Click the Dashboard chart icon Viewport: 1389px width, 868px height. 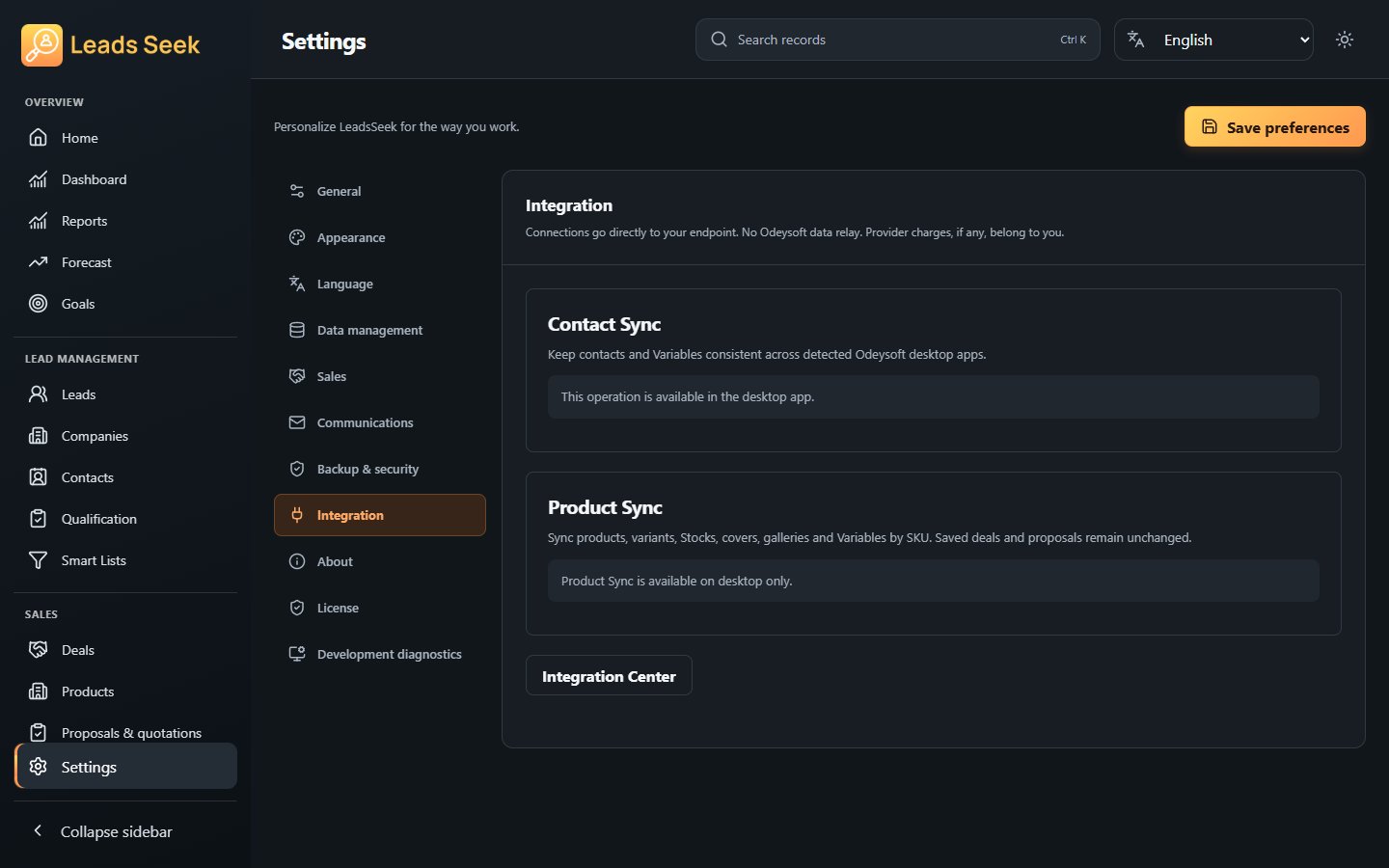tap(38, 179)
